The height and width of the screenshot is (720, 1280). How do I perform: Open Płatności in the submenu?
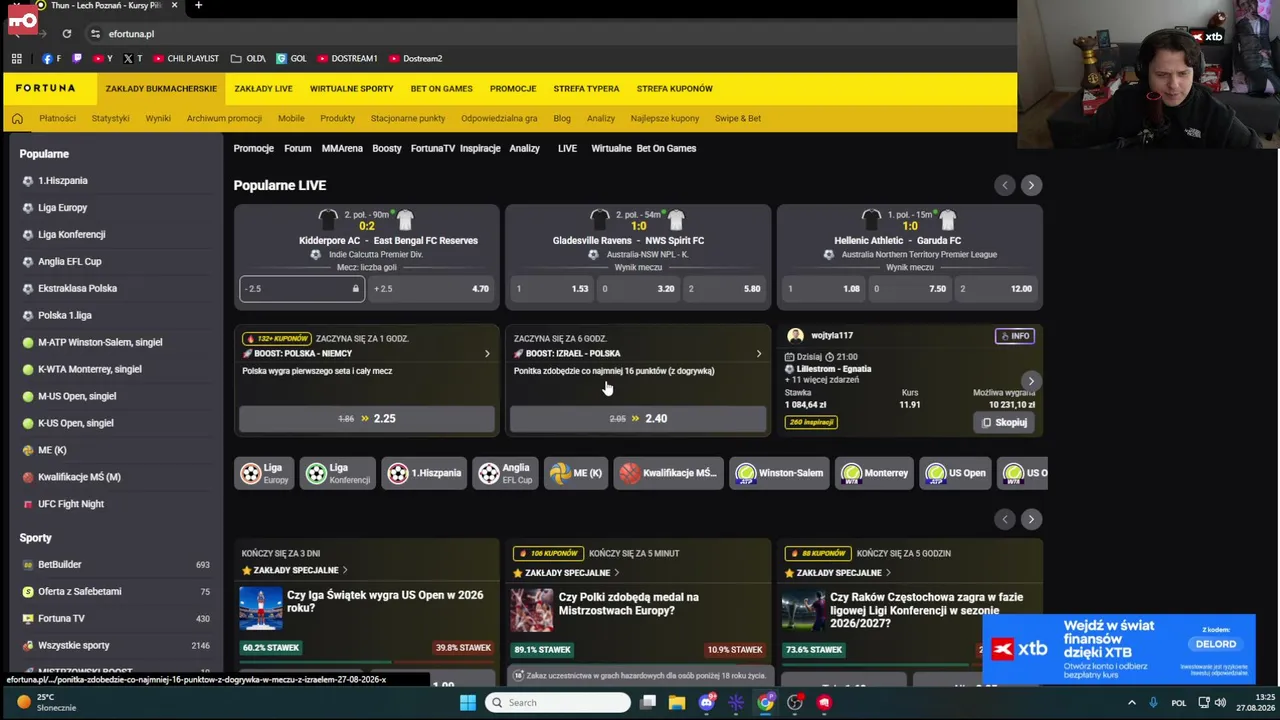coord(57,118)
